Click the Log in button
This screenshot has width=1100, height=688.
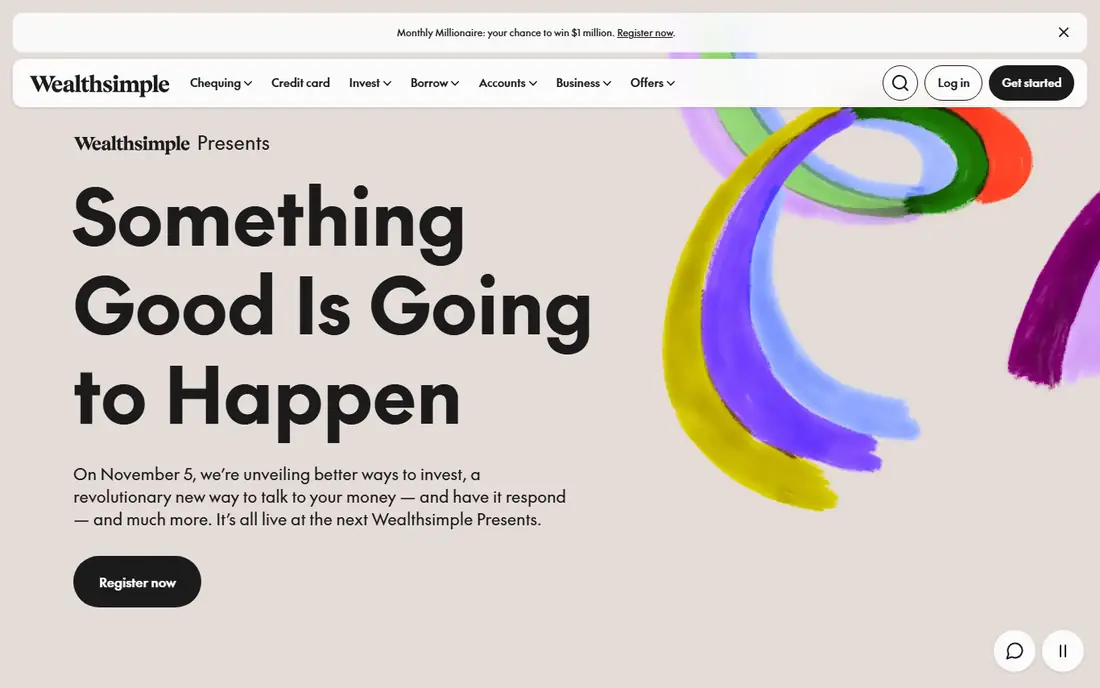click(953, 83)
